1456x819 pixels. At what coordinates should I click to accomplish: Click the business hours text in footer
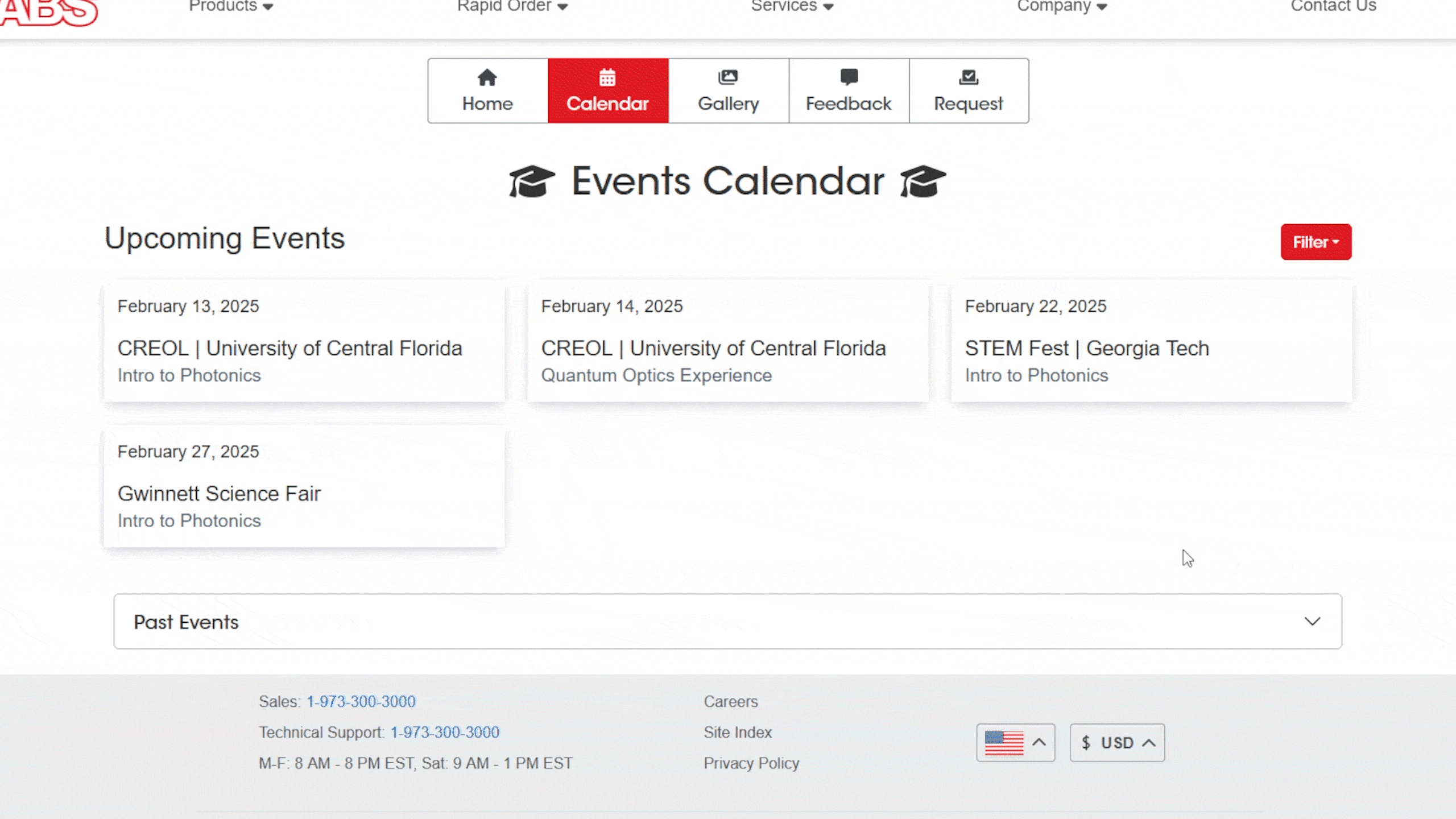(416, 763)
